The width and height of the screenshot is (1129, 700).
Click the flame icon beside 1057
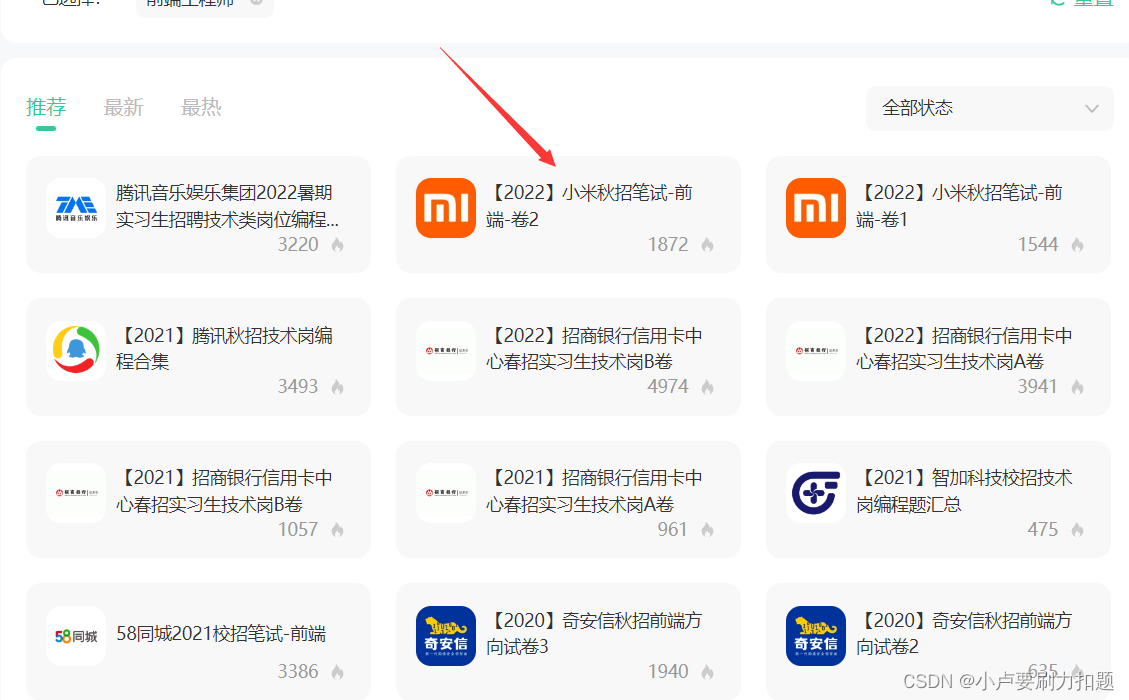click(x=338, y=529)
